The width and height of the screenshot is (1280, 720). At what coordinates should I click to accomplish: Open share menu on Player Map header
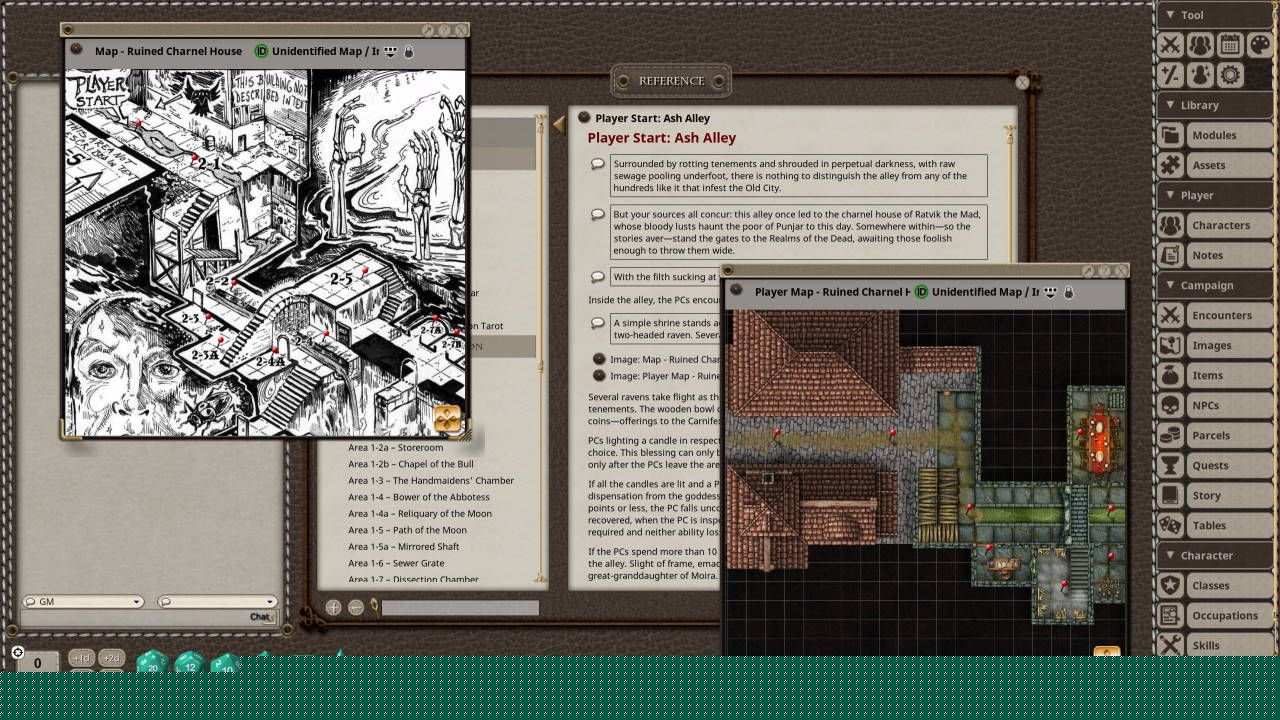point(1051,292)
